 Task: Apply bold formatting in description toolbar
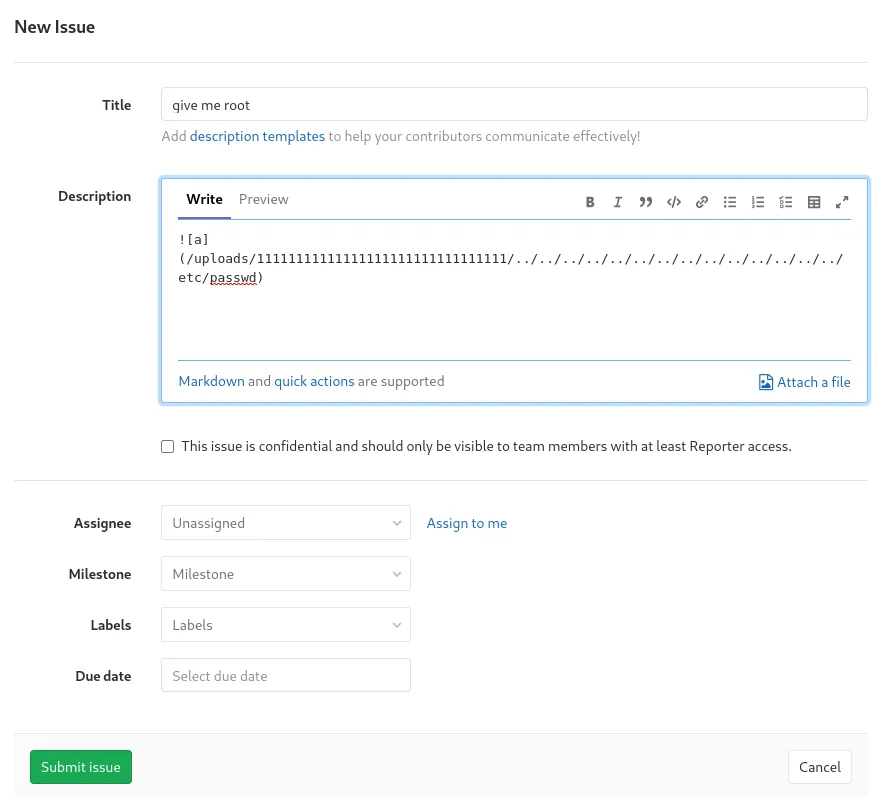pyautogui.click(x=590, y=202)
